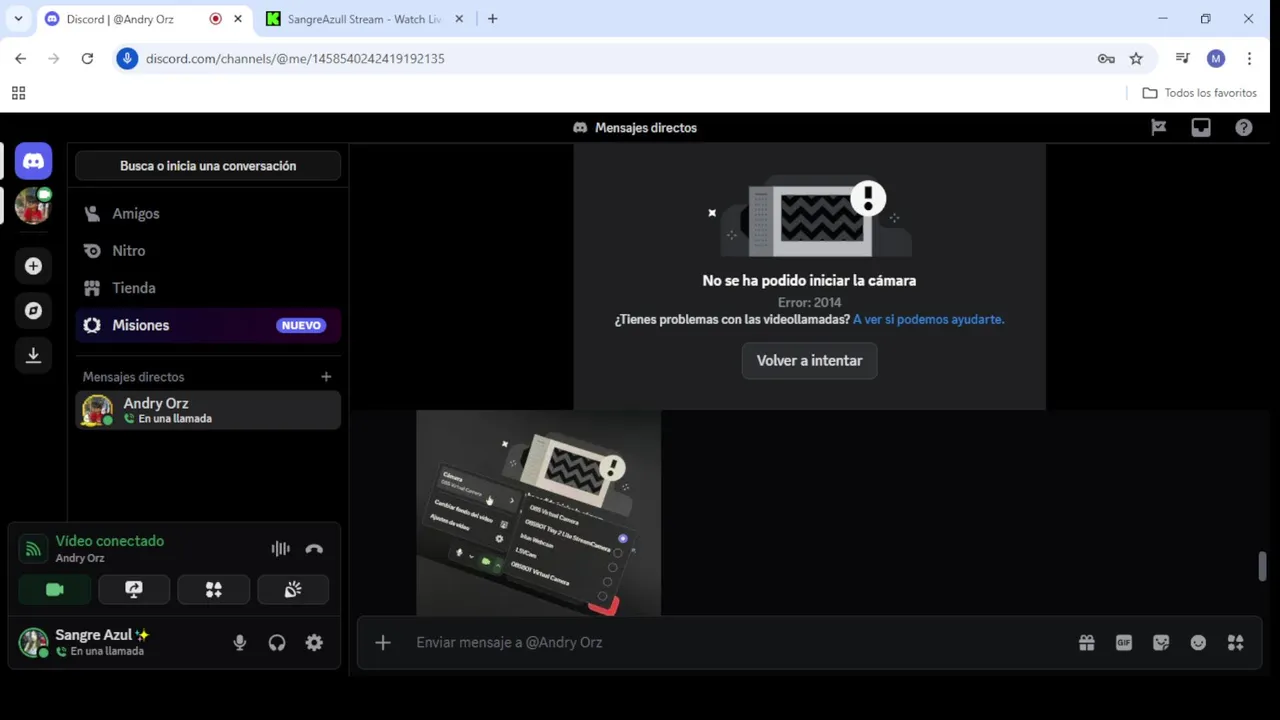The width and height of the screenshot is (1280, 720).
Task: Attach file with plus button
Action: (383, 643)
